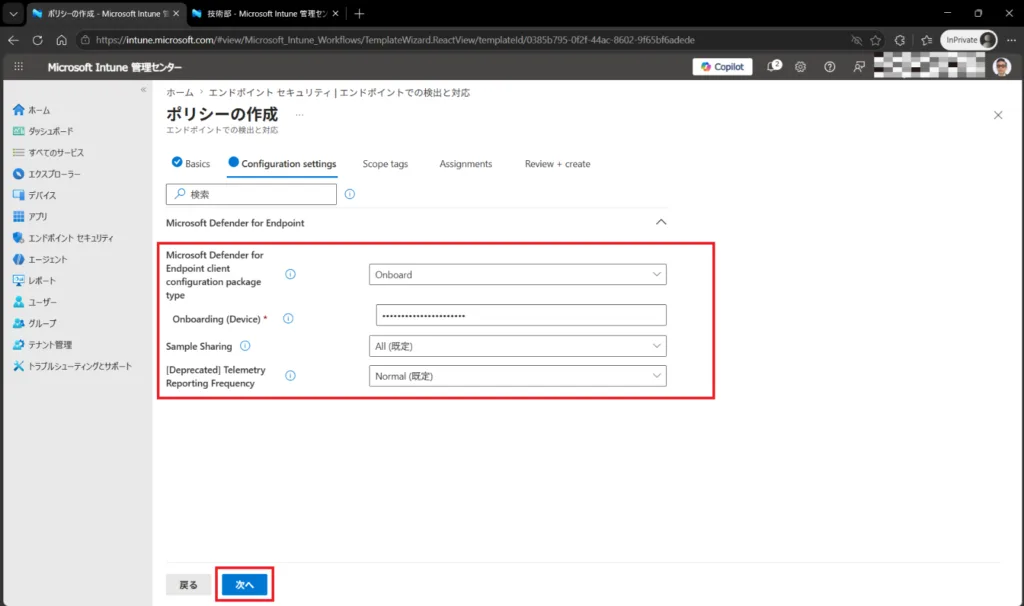Open browser settings and more menu
This screenshot has width=1024, height=606.
(x=1011, y=40)
